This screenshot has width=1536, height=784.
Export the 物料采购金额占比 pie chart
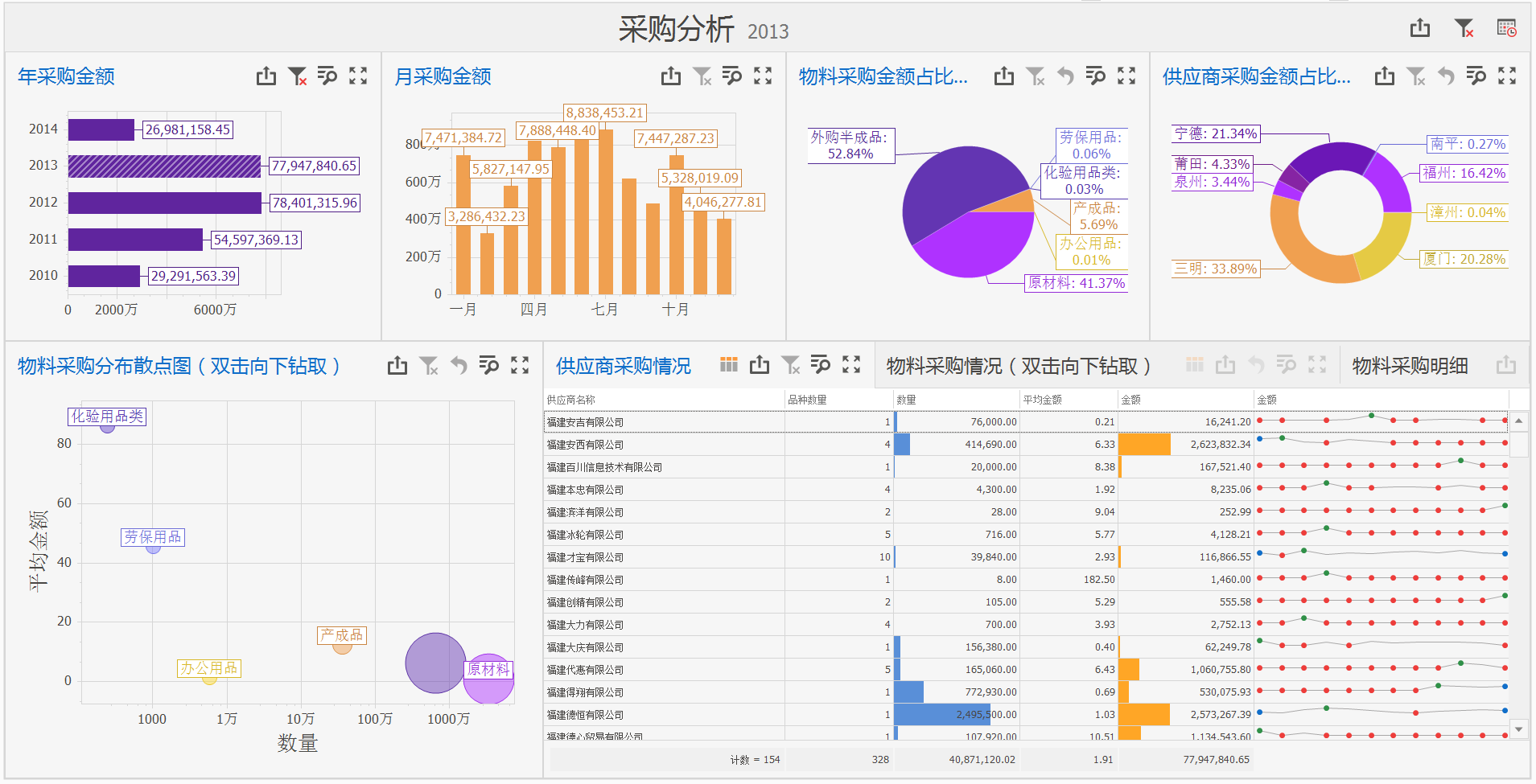[1004, 76]
